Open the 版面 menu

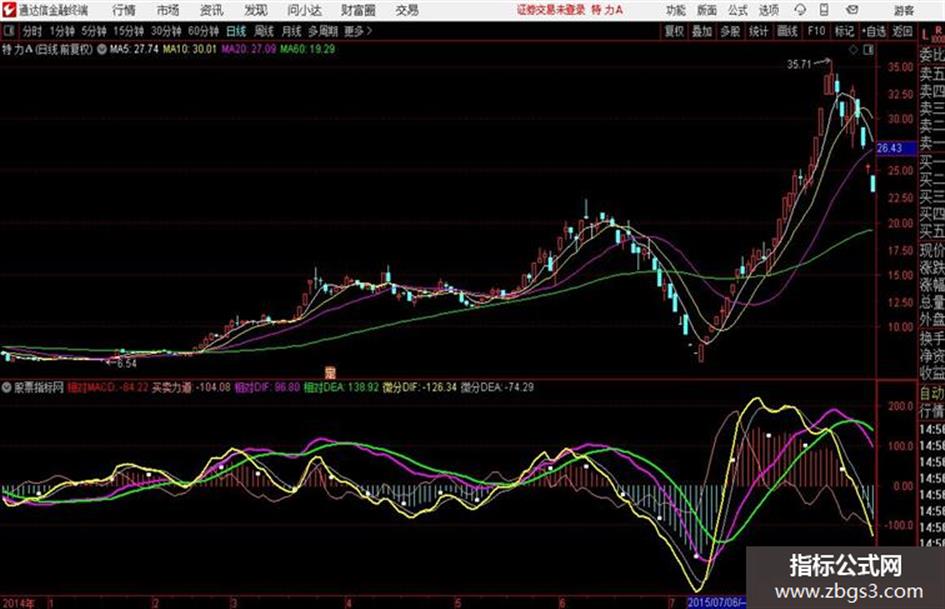pos(706,10)
